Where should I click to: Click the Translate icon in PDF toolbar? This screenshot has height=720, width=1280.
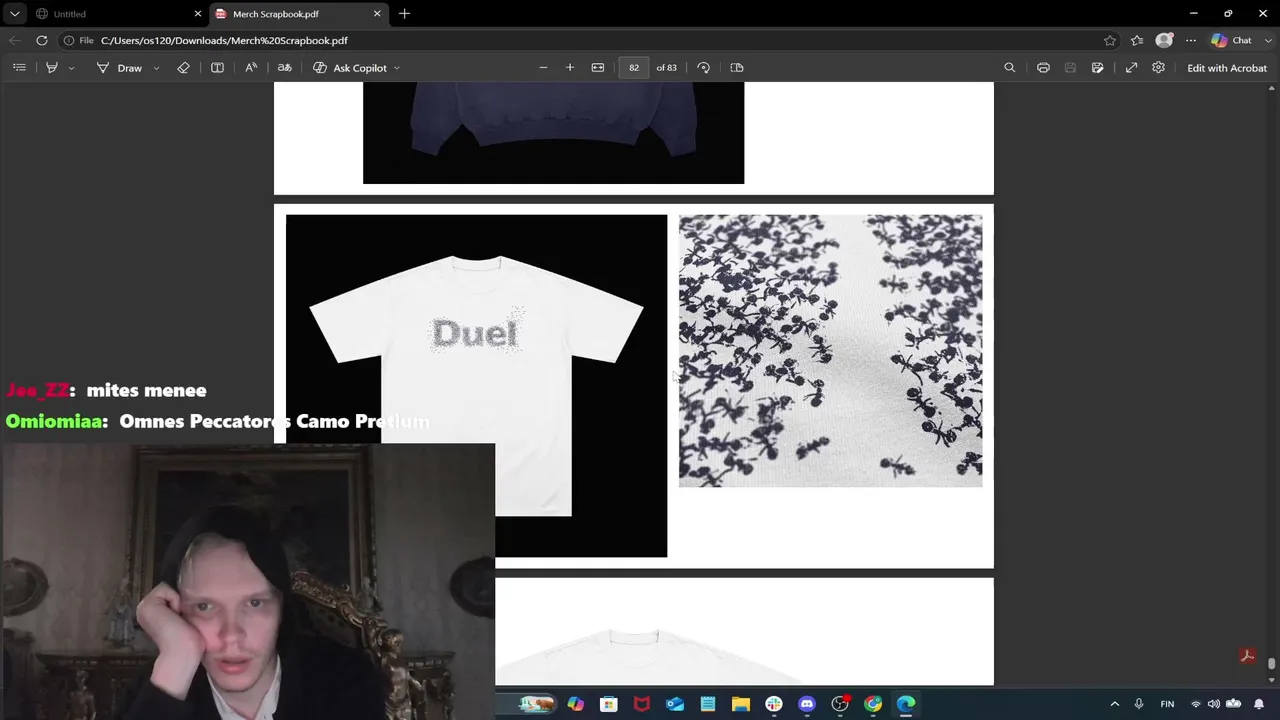[x=284, y=68]
